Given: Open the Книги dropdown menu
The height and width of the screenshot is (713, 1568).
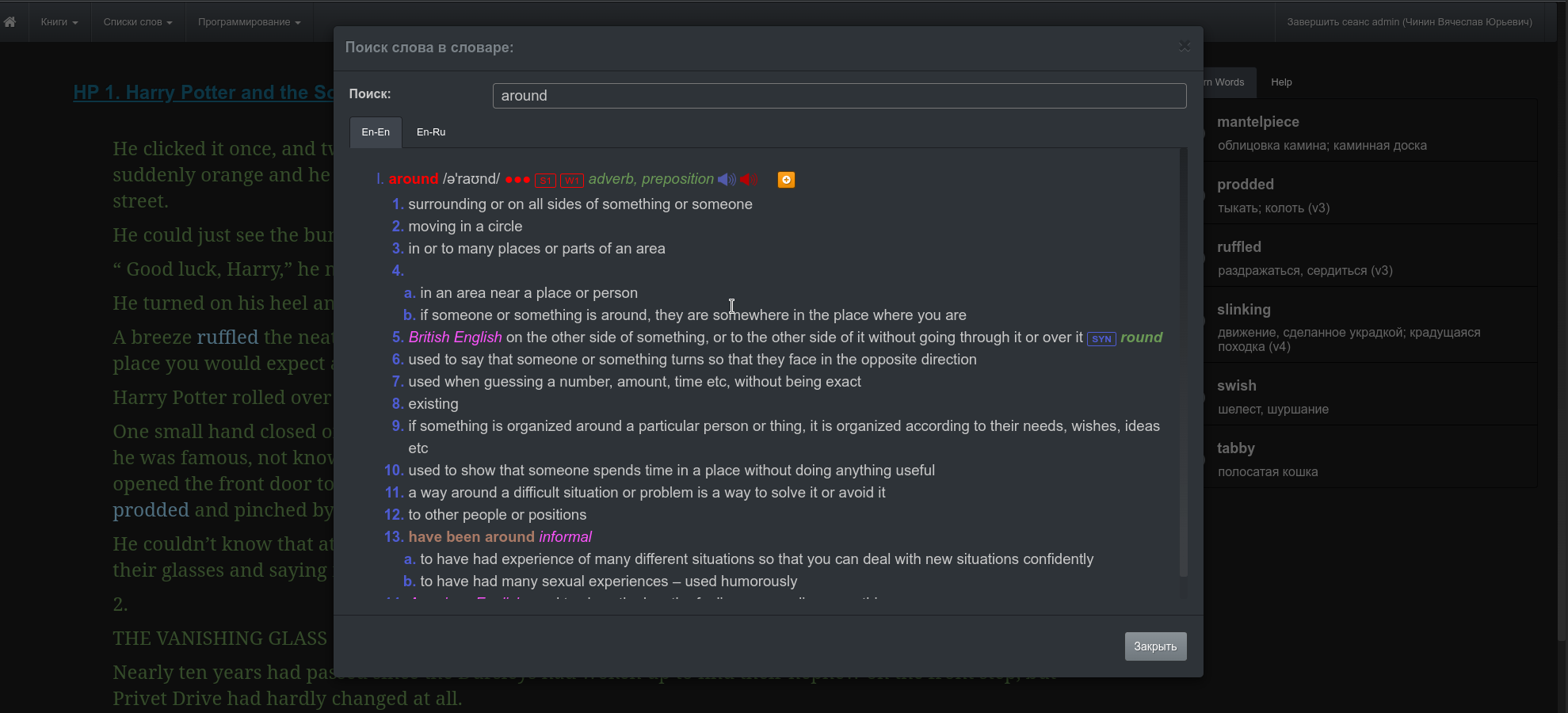Looking at the screenshot, I should [x=59, y=22].
